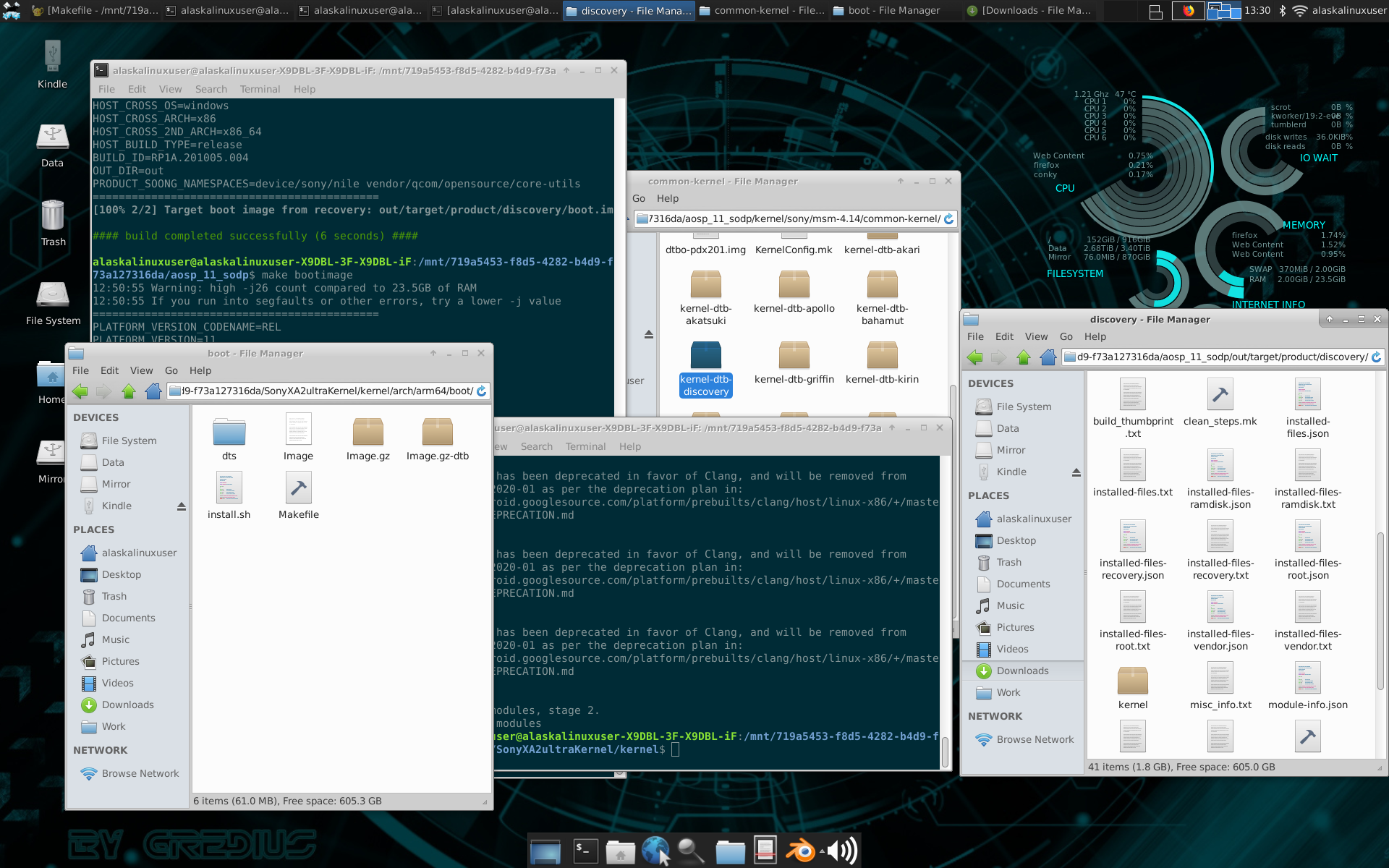This screenshot has height=868, width=1389.
Task: Open the Go menu in boot File Manager
Action: 171,370
